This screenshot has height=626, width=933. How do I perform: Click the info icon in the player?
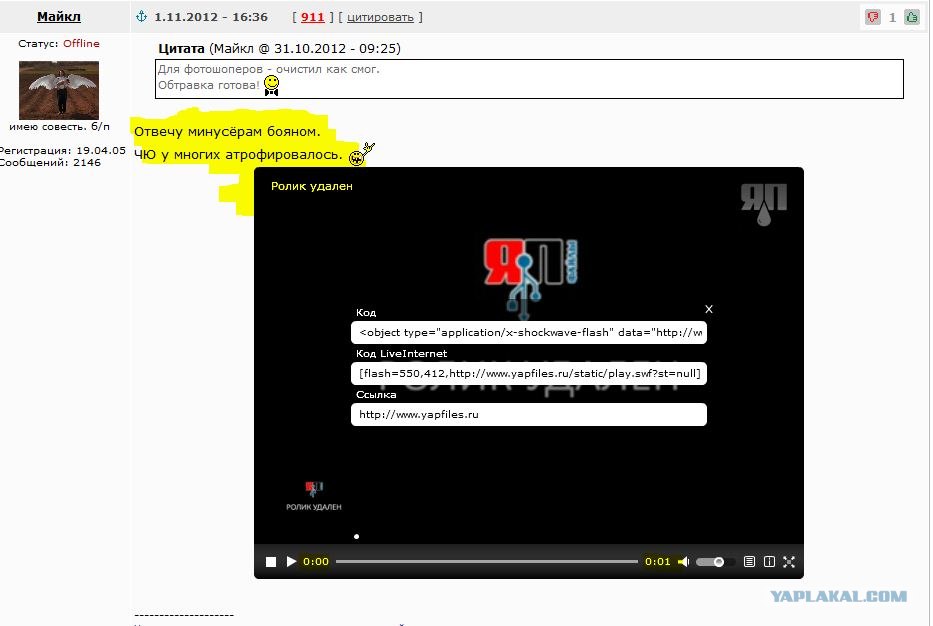[x=769, y=562]
